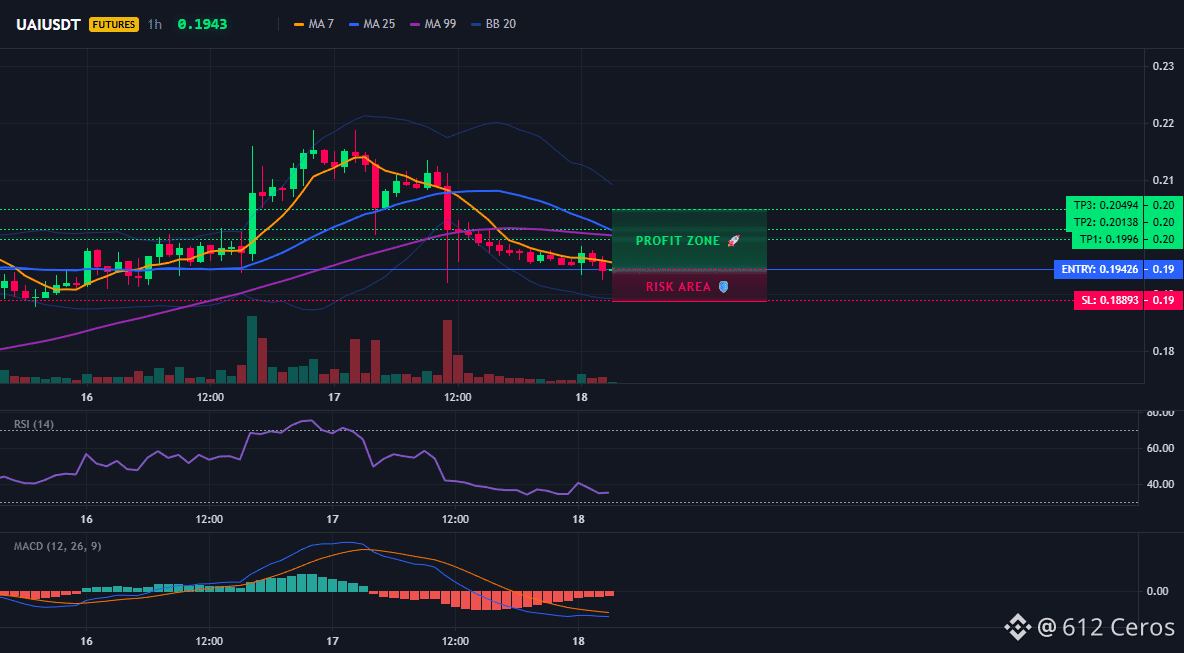The image size is (1184, 653).
Task: Click the shield icon in Risk Area
Action: coord(723,287)
